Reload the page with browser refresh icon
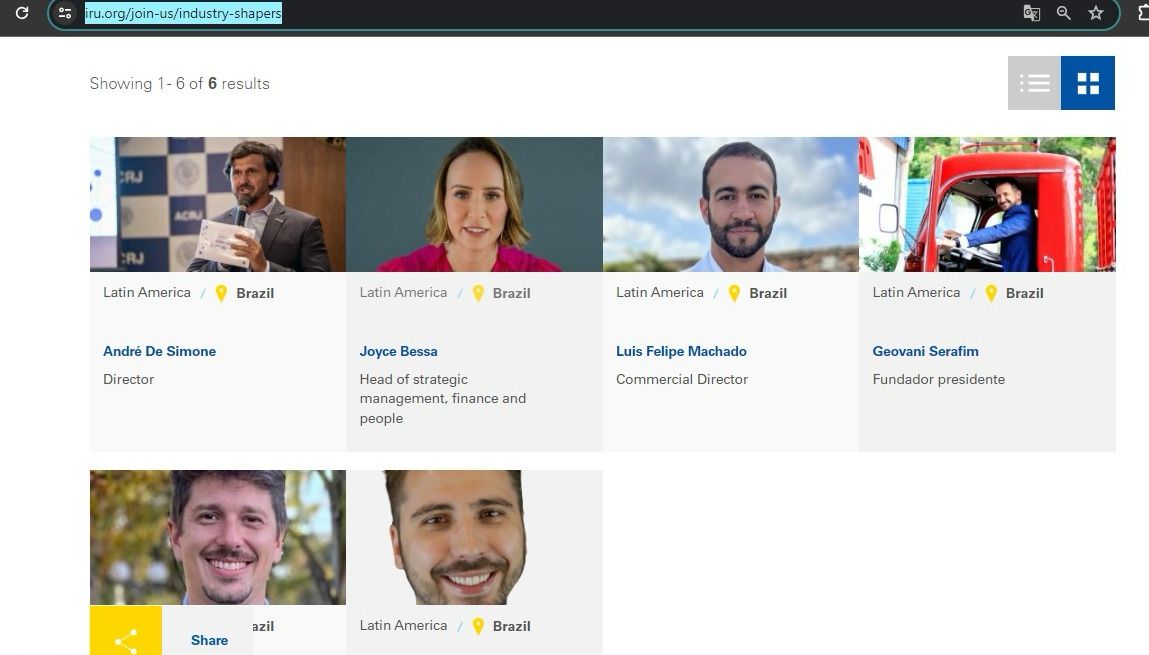The image size is (1149, 655). [x=21, y=13]
